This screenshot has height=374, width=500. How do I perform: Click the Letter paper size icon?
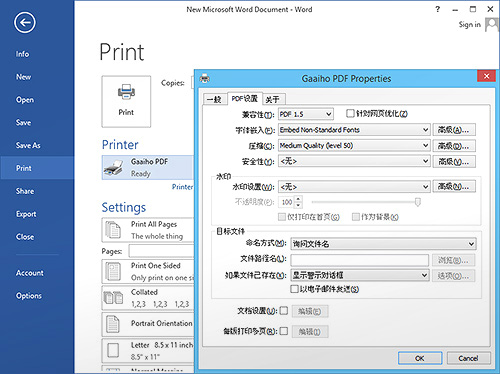[x=113, y=350]
